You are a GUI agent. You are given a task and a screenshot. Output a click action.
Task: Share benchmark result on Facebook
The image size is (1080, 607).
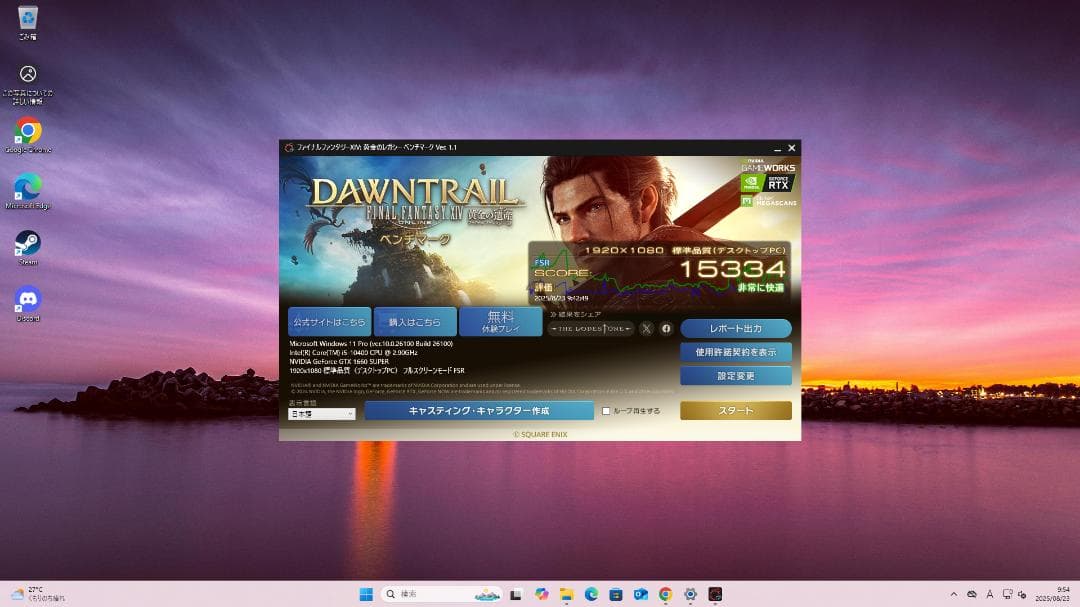pos(666,328)
